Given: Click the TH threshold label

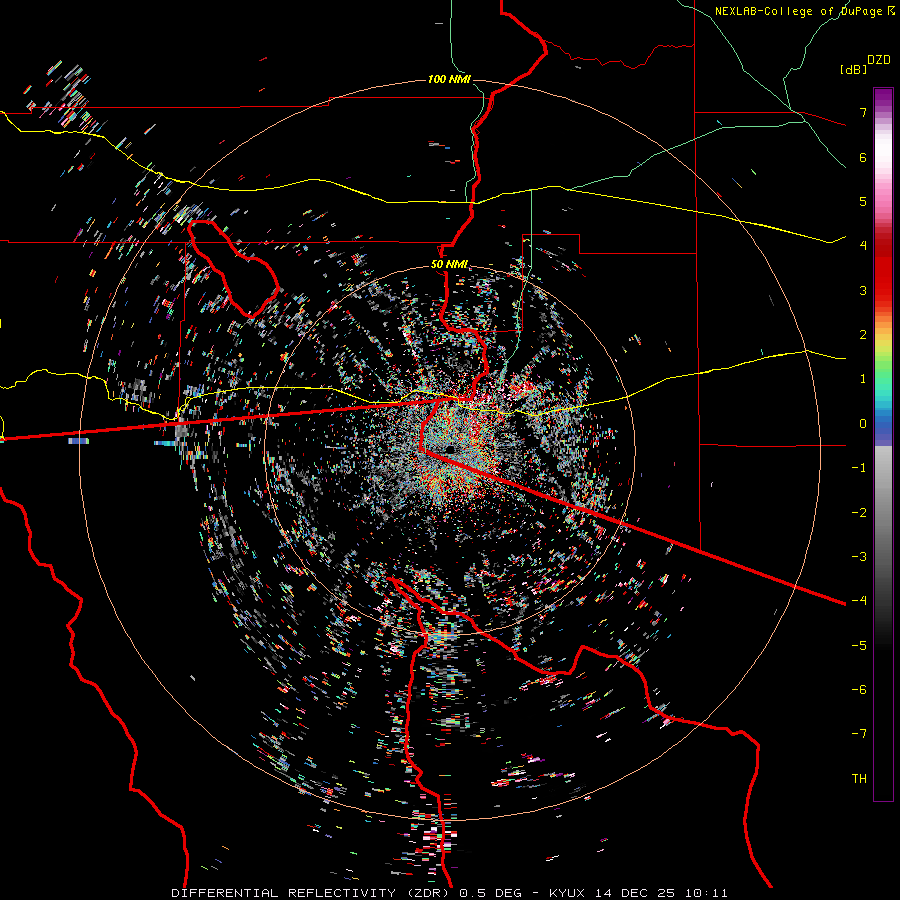Looking at the screenshot, I should [859, 779].
